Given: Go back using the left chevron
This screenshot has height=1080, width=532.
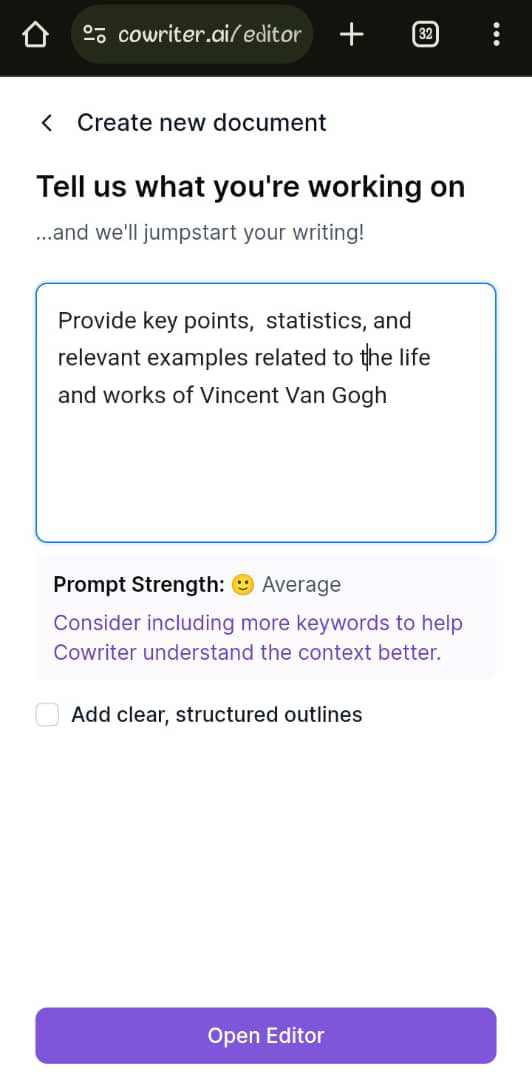Looking at the screenshot, I should pyautogui.click(x=47, y=123).
